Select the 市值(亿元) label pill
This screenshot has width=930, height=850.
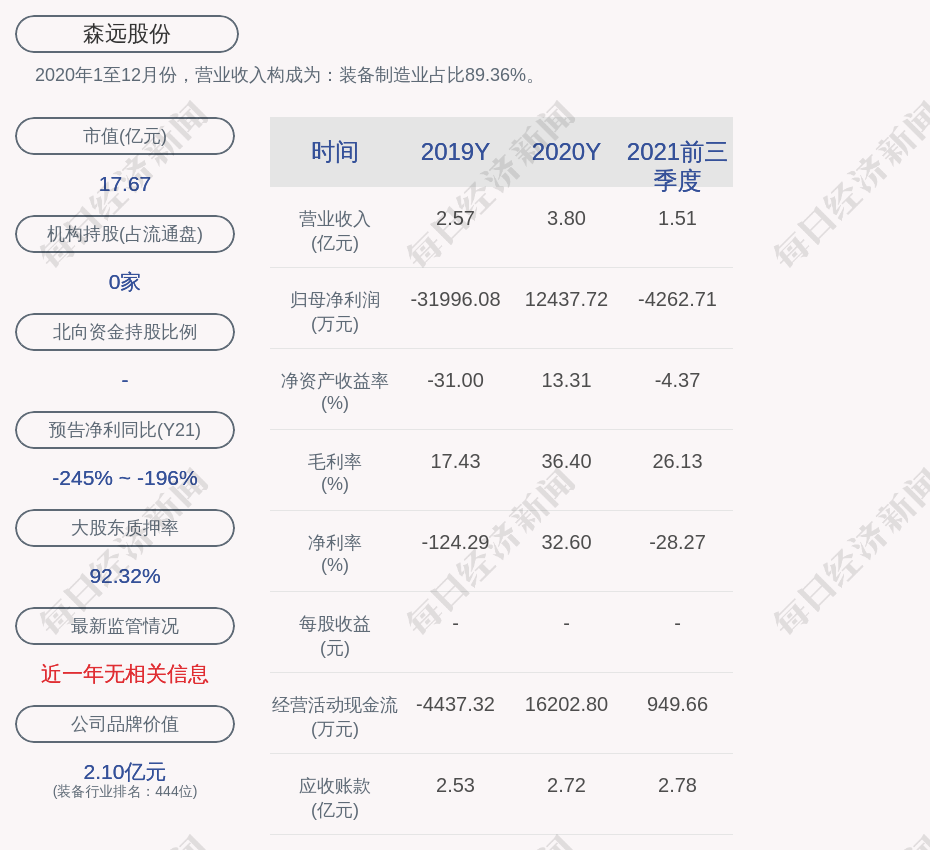coord(125,136)
